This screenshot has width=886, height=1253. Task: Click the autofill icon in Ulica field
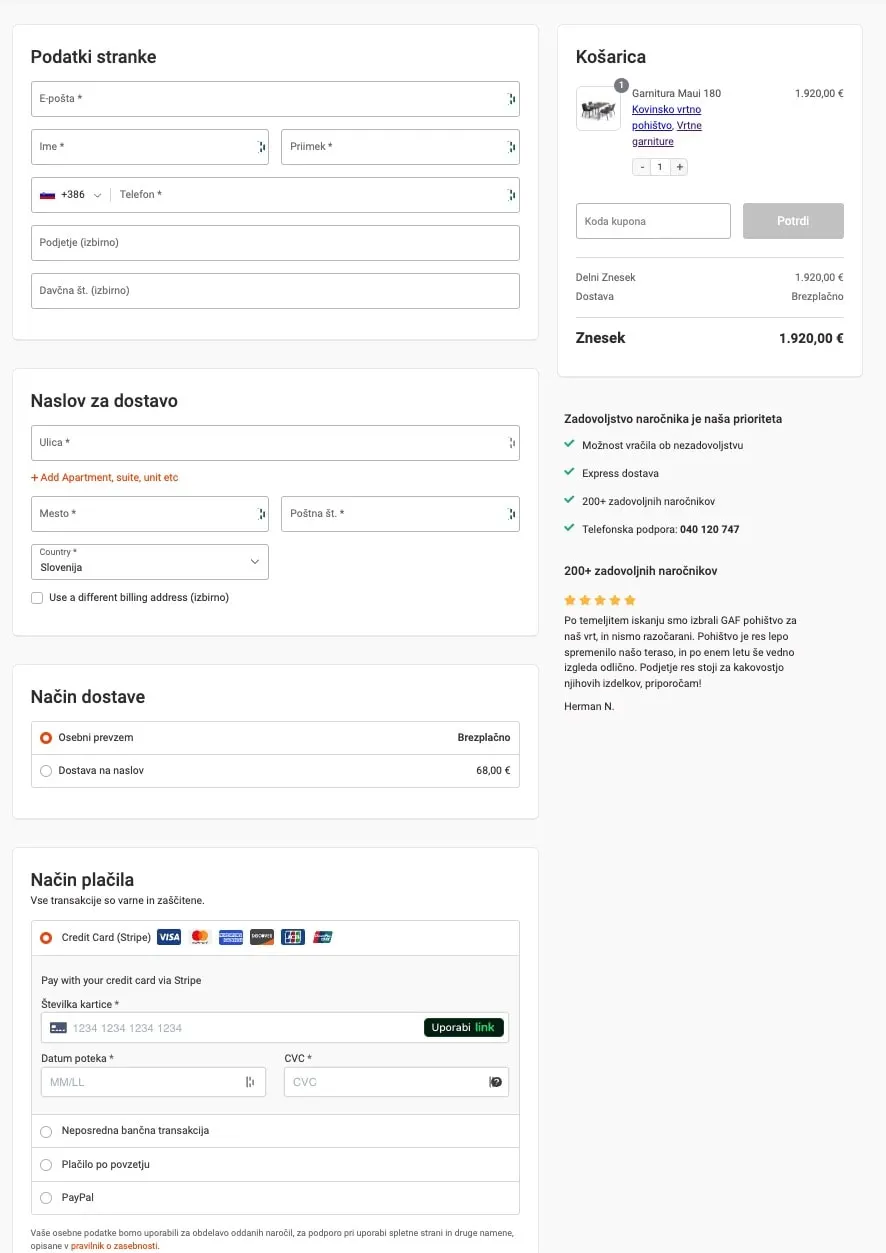(x=511, y=443)
